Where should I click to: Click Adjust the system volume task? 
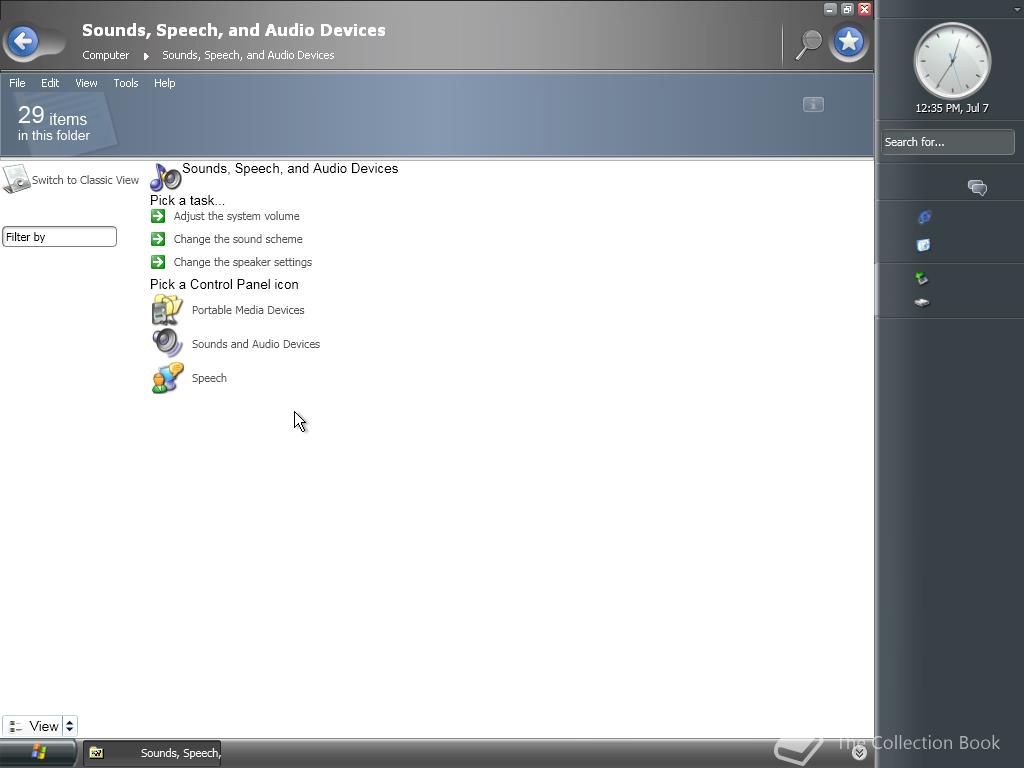[x=236, y=216]
